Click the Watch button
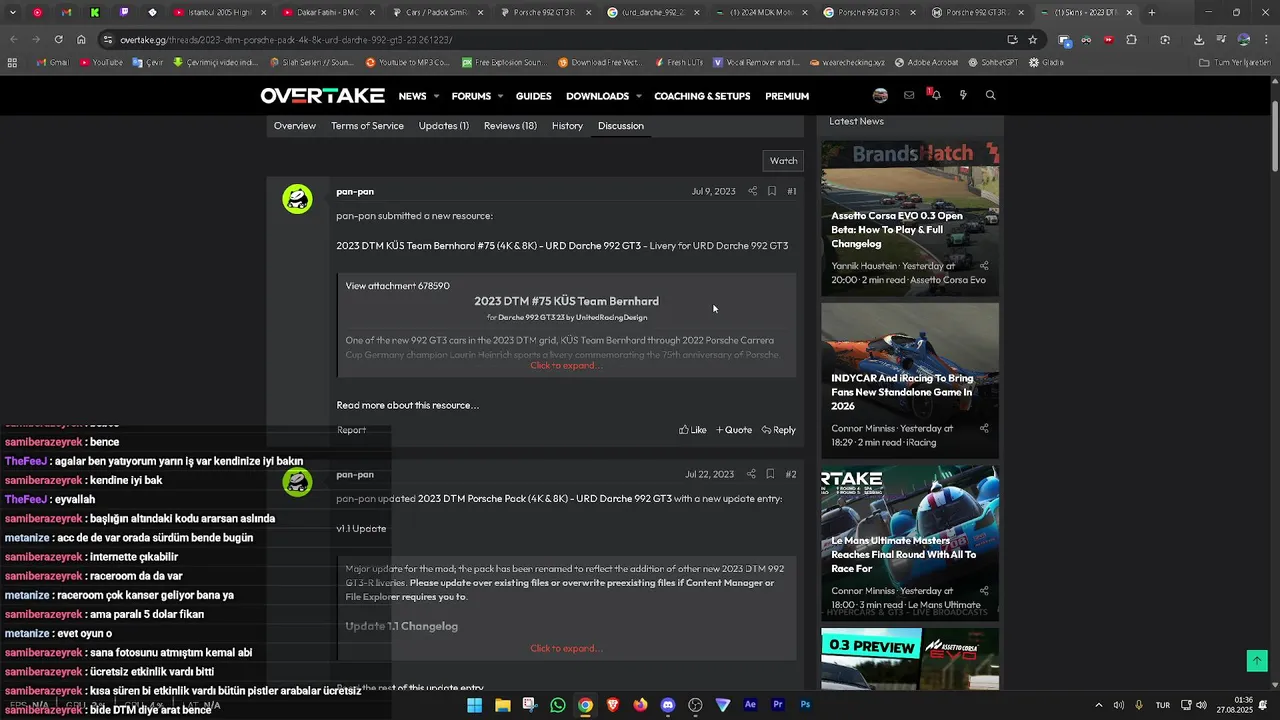1280x720 pixels. pyautogui.click(x=783, y=160)
